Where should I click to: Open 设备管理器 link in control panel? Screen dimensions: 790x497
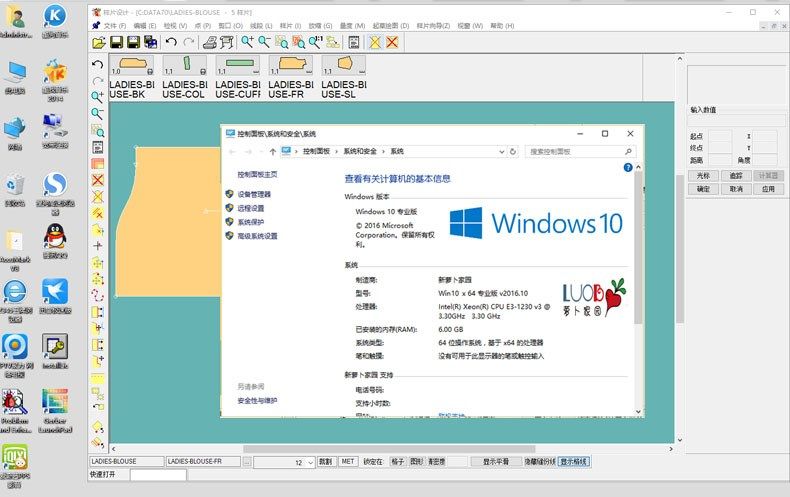[254, 194]
